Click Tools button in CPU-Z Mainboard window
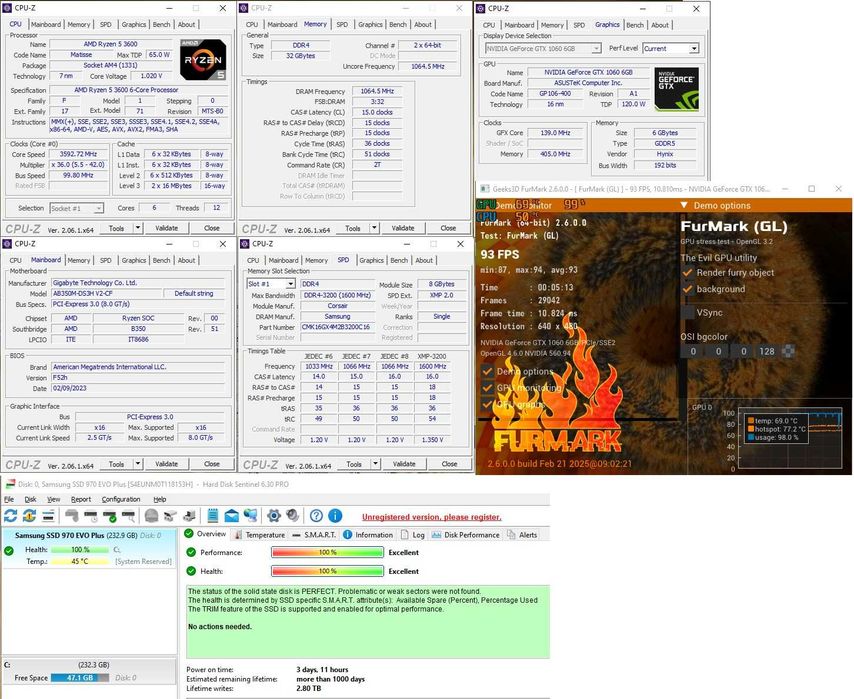The width and height of the screenshot is (854, 699). [116, 464]
